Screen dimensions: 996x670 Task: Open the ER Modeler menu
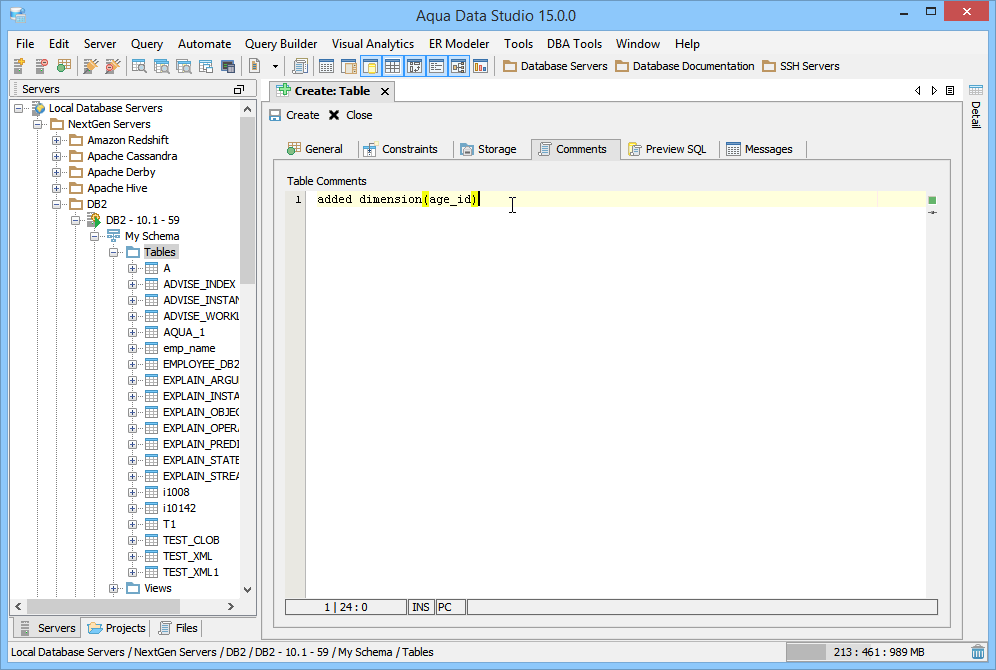[x=459, y=44]
